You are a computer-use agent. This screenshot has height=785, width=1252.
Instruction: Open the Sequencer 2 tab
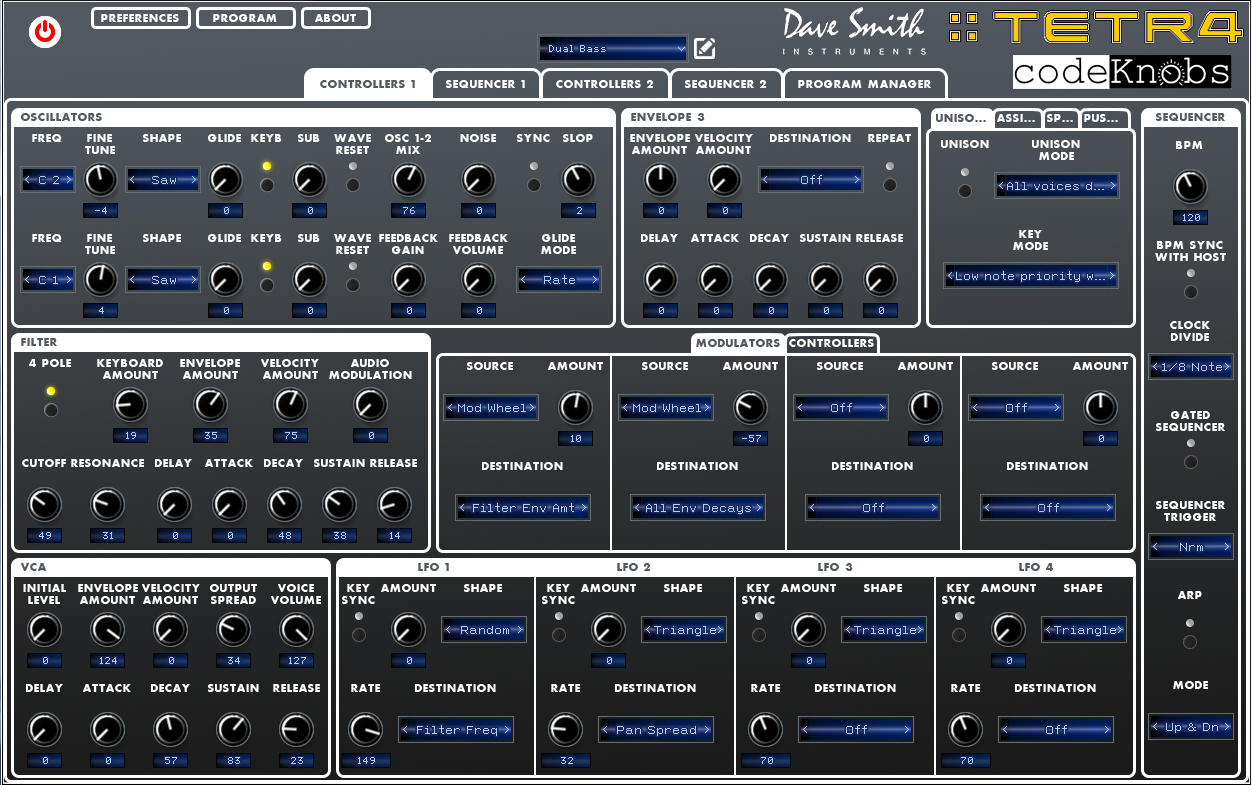coord(726,84)
